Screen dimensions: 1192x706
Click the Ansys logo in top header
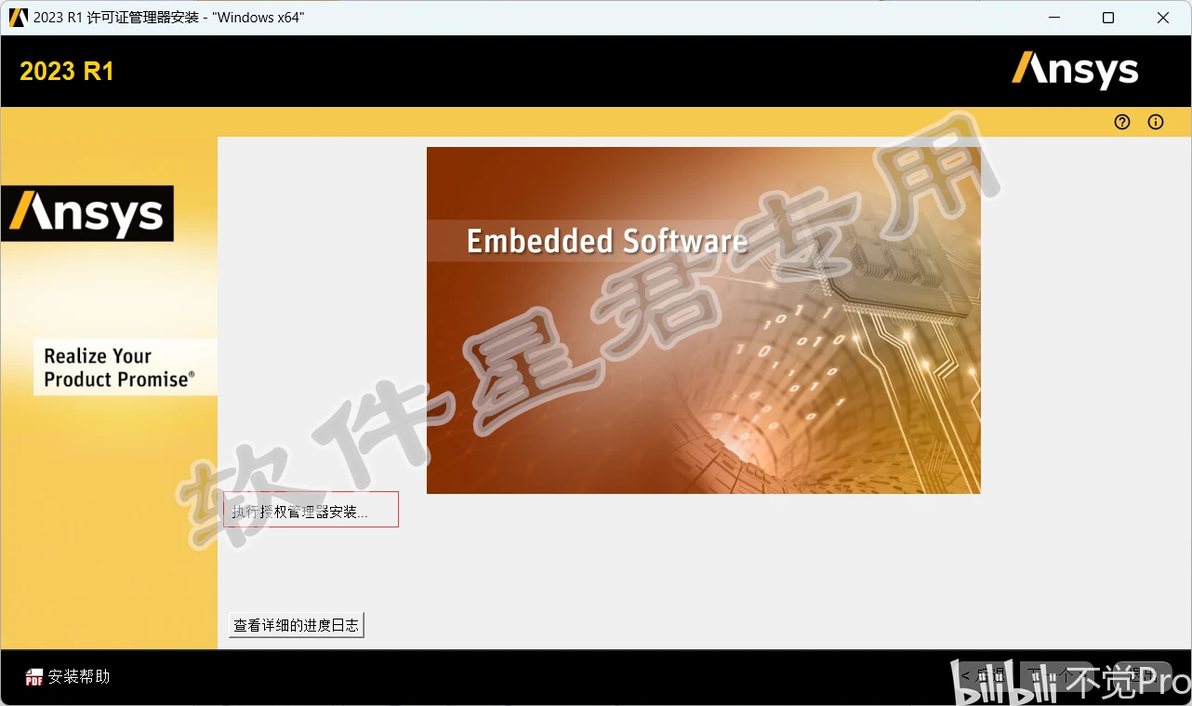(x=1075, y=71)
